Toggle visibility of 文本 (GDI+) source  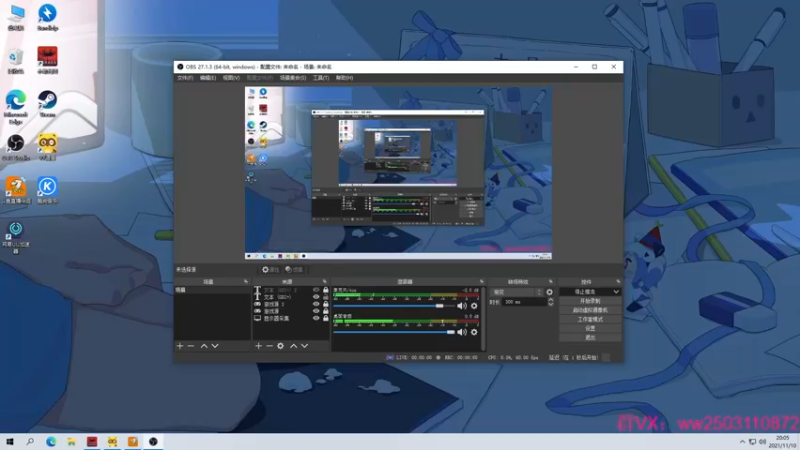coord(316,297)
